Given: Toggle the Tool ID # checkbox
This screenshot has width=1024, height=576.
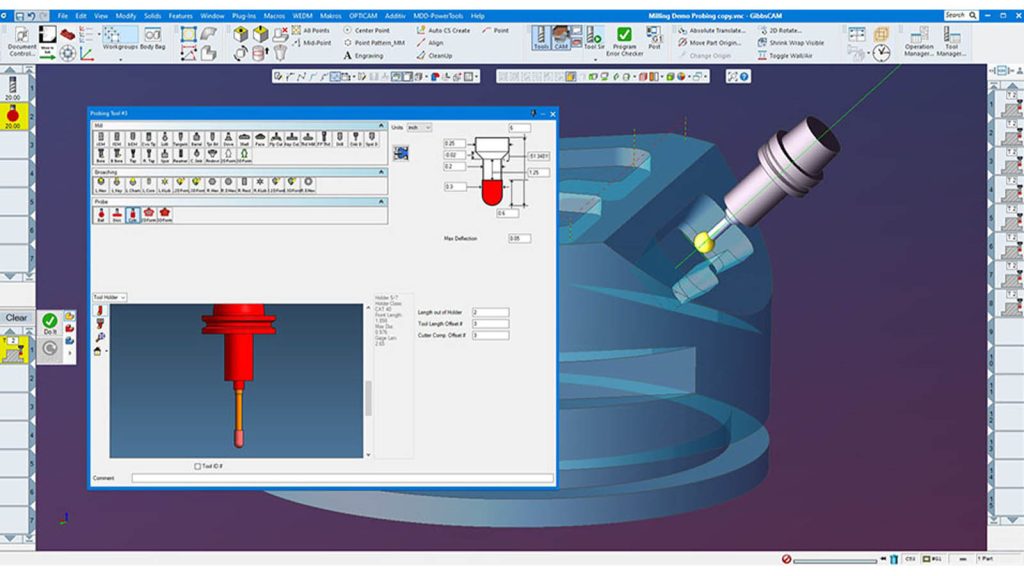Looking at the screenshot, I should click(197, 466).
